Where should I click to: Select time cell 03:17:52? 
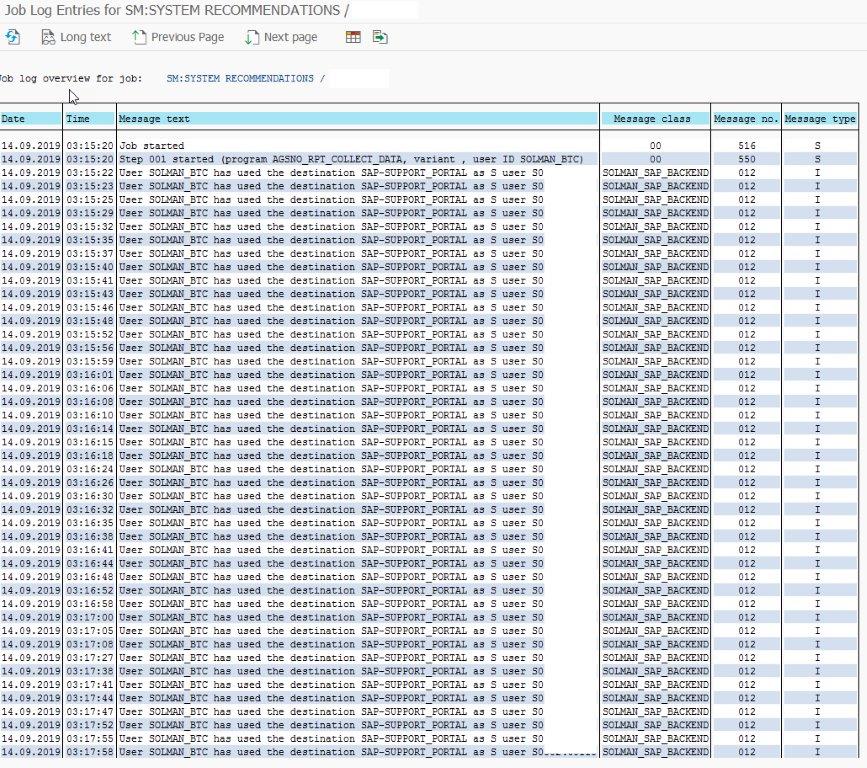pos(90,725)
